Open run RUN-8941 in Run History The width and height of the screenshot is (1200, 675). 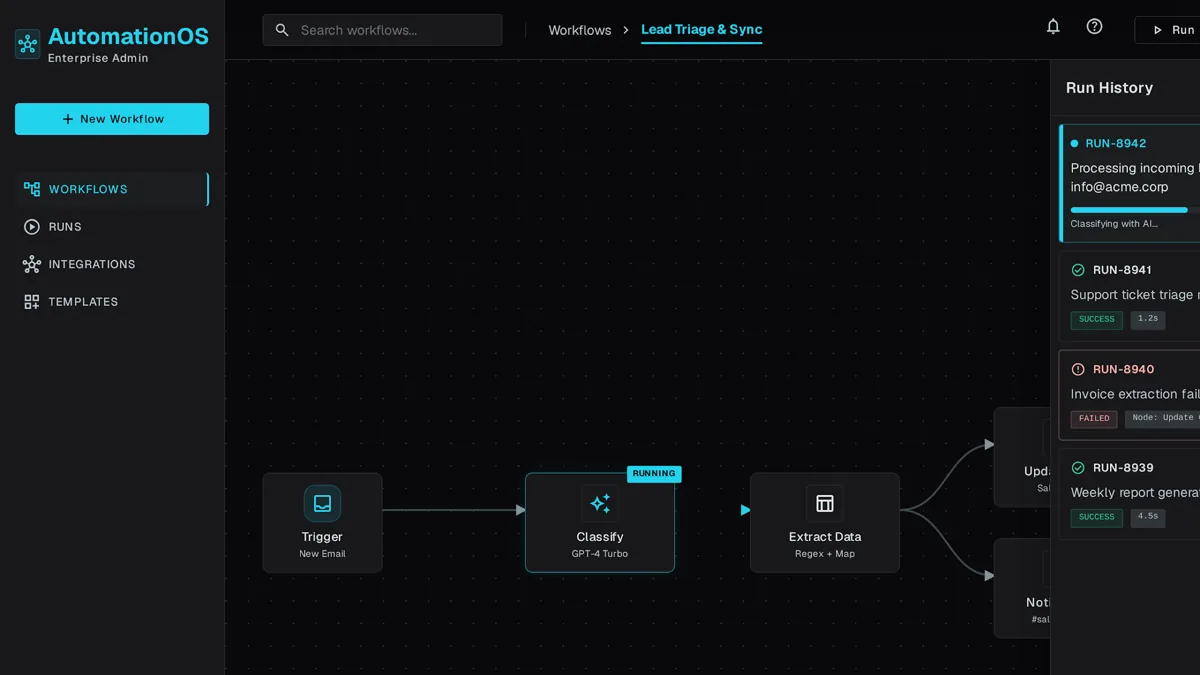[x=1130, y=296]
